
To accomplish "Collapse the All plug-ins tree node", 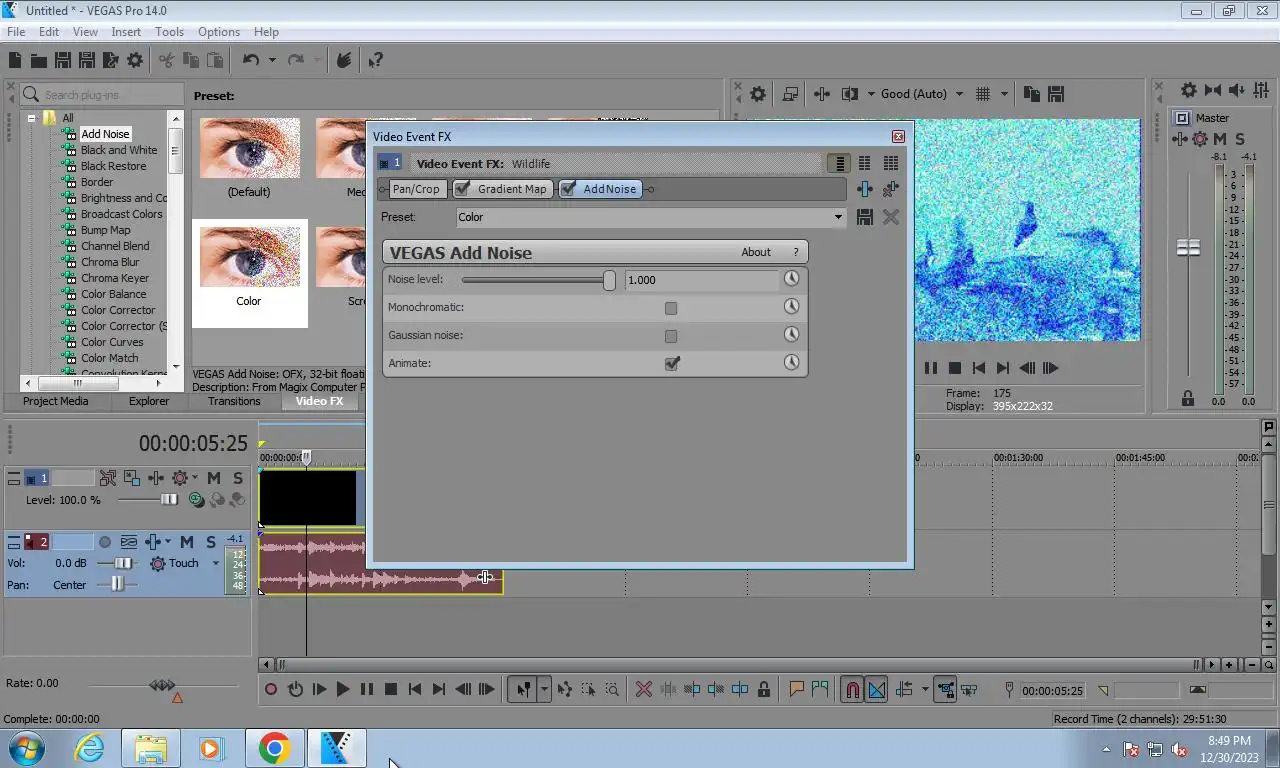I will point(32,118).
